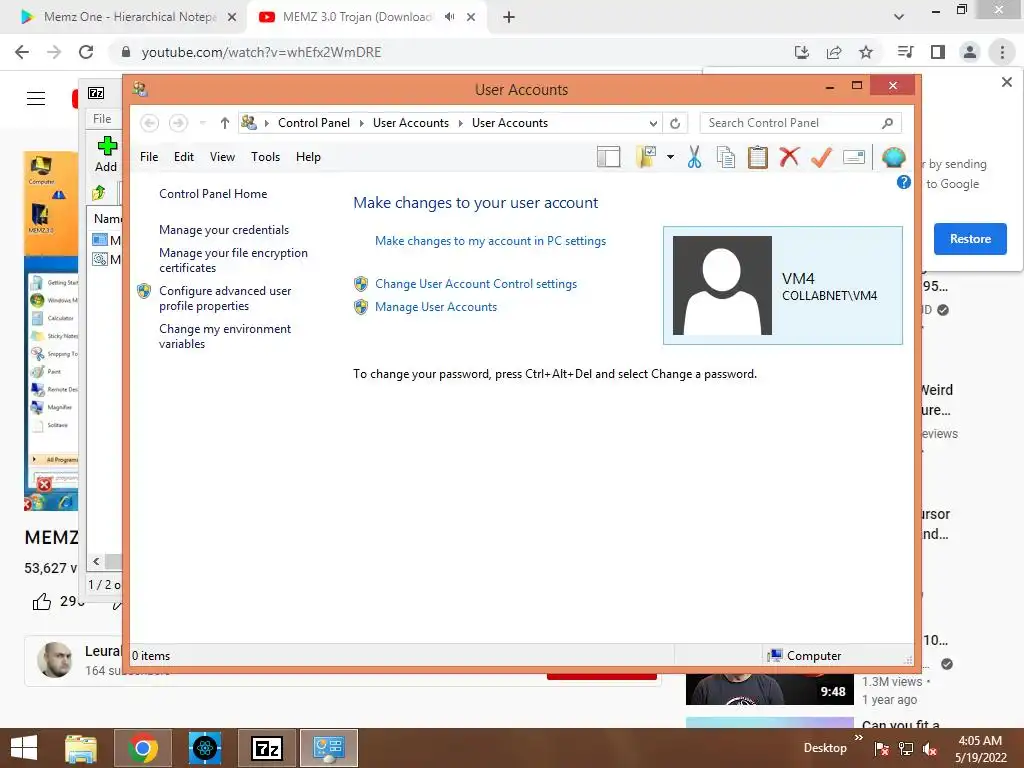Screen dimensions: 1024x768
Task: Click the red X Delete icon
Action: point(789,157)
